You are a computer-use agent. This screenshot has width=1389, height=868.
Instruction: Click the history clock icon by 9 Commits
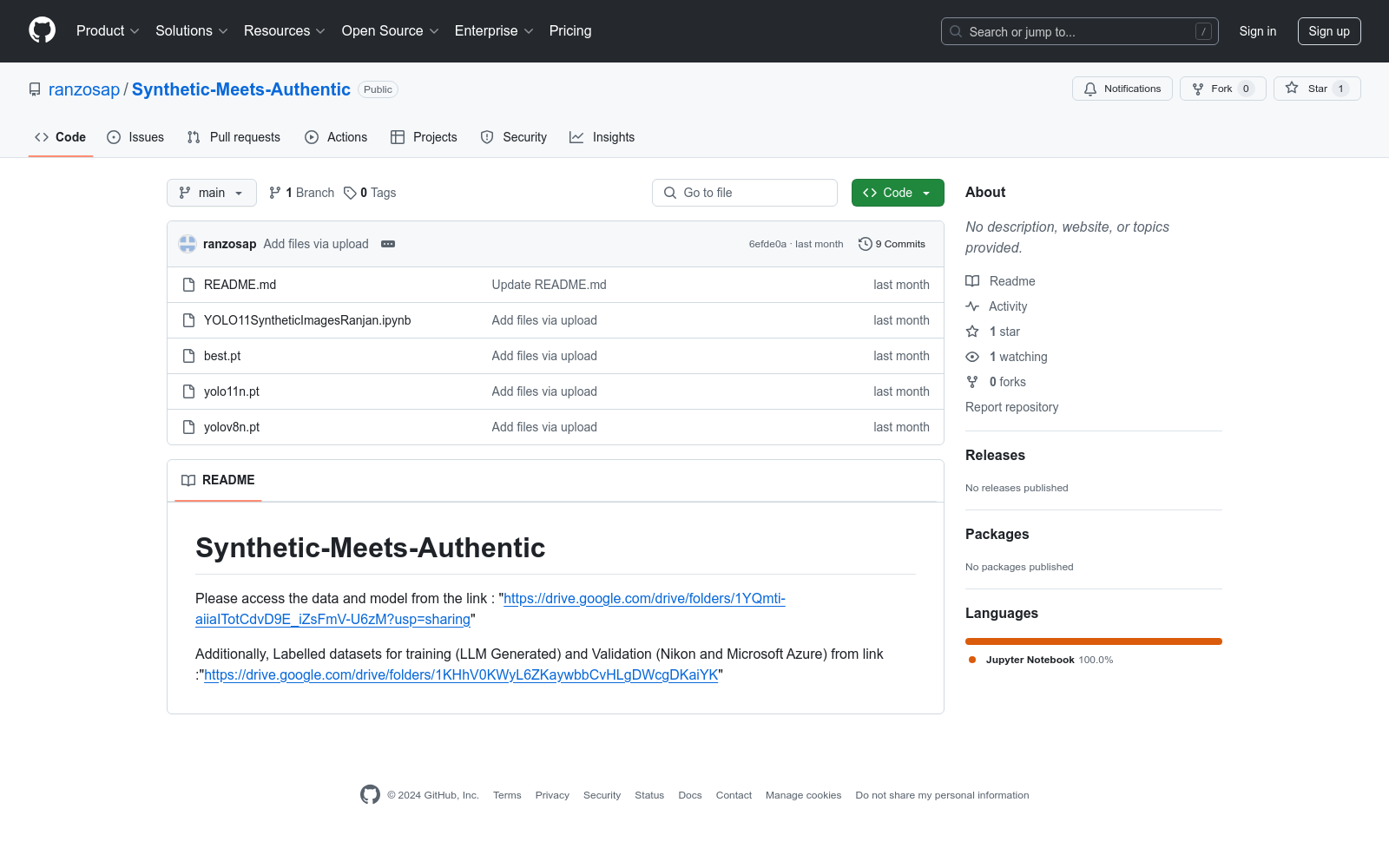865,244
